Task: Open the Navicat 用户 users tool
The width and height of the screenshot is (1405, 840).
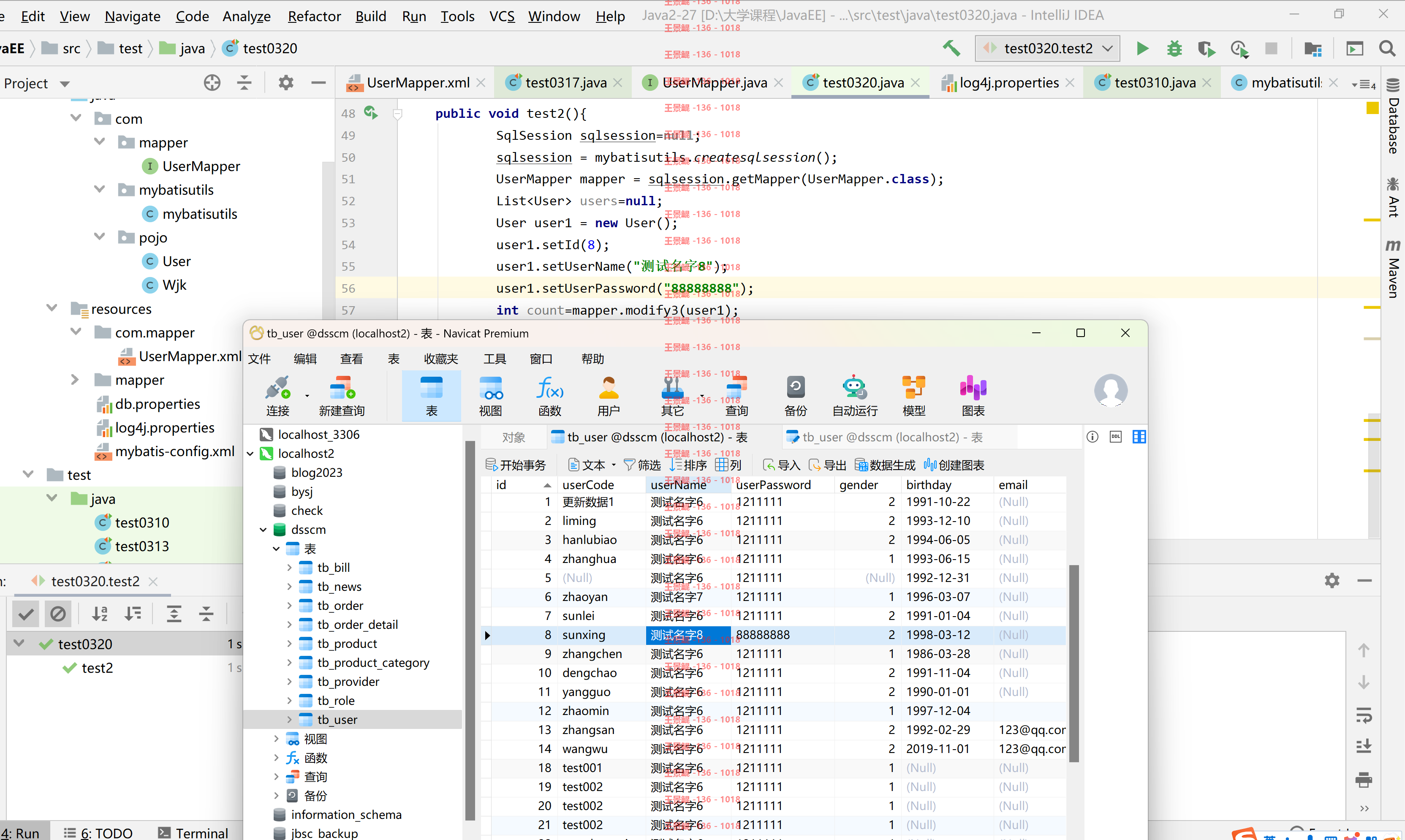Action: 608,396
